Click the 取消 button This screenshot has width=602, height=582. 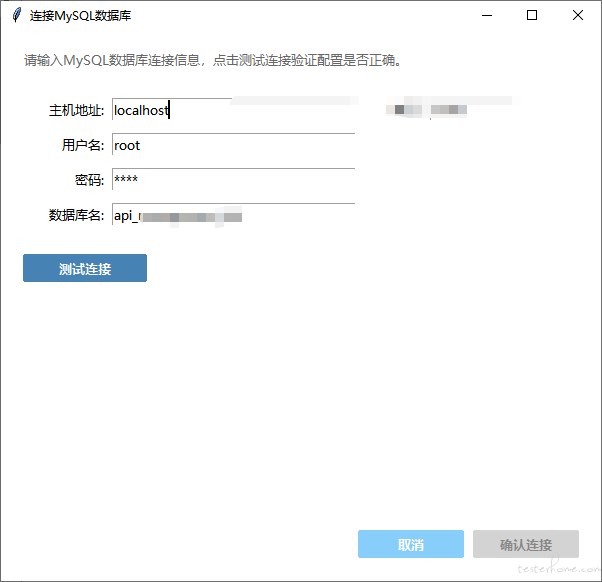pyautogui.click(x=411, y=545)
